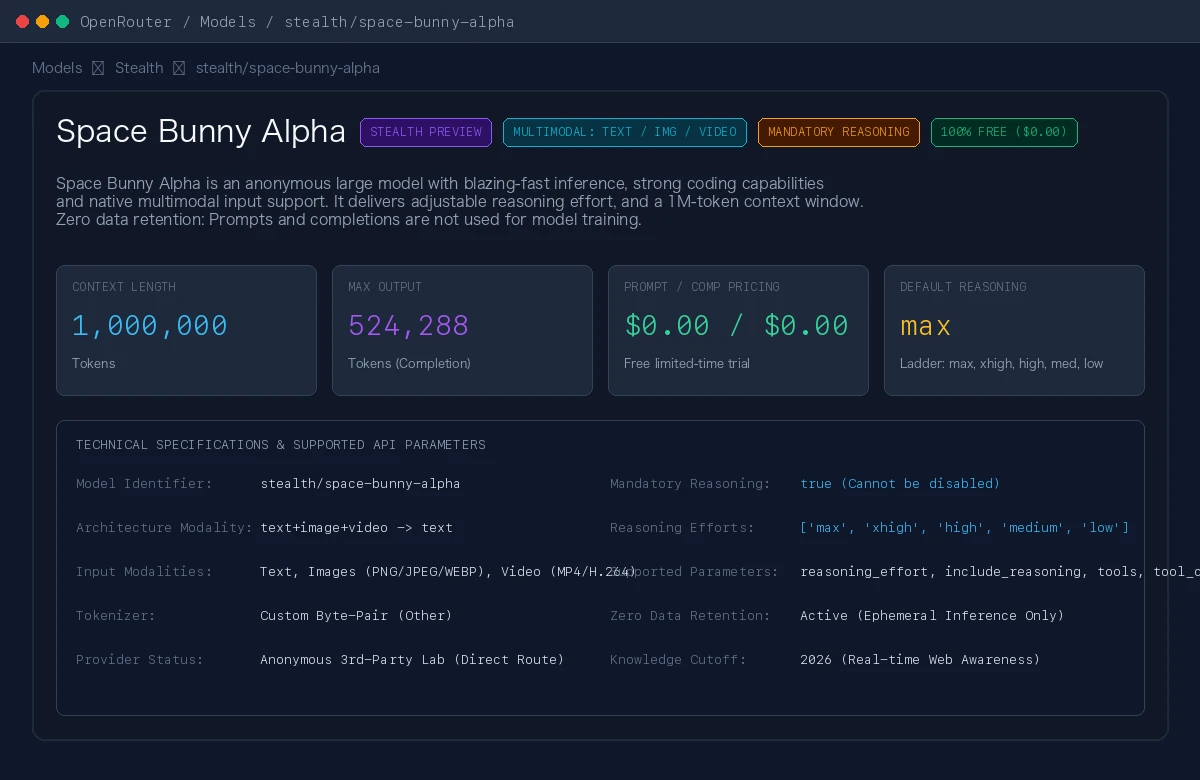Select the Supported Parameters value list
This screenshot has height=780, width=1200.
pos(1000,571)
